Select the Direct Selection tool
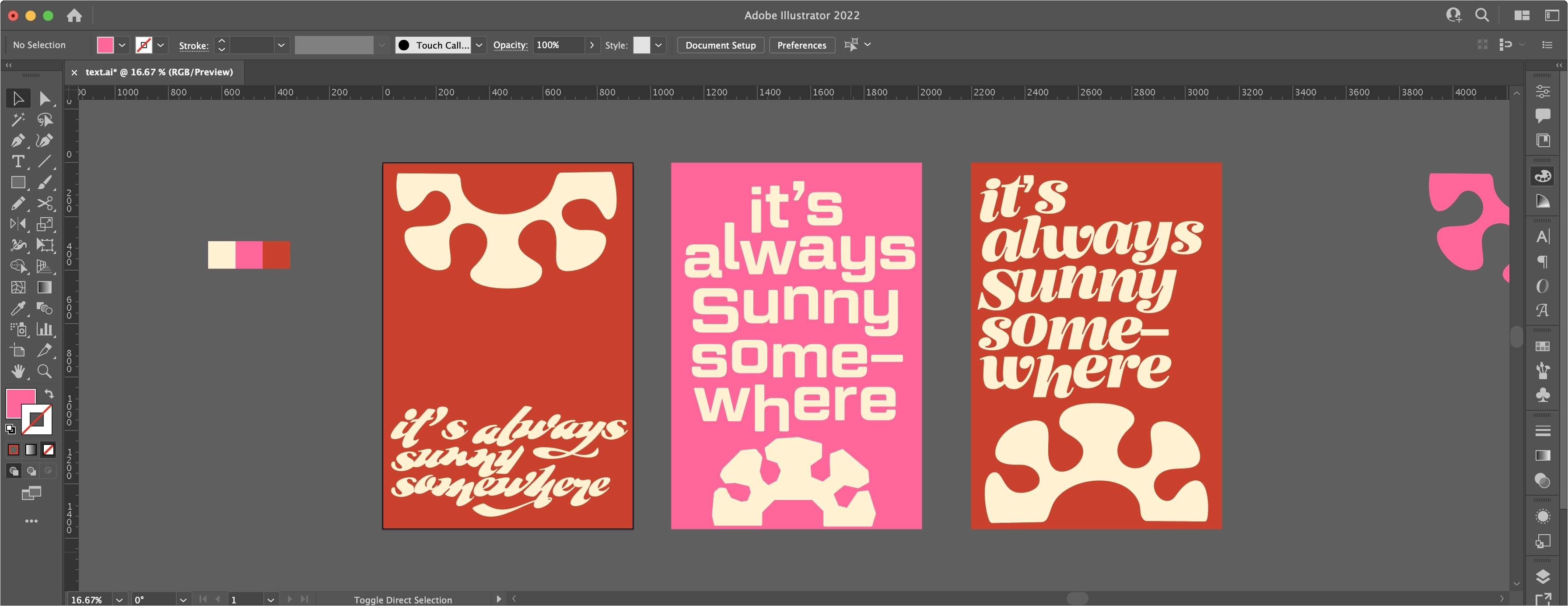1568x606 pixels. [45, 98]
